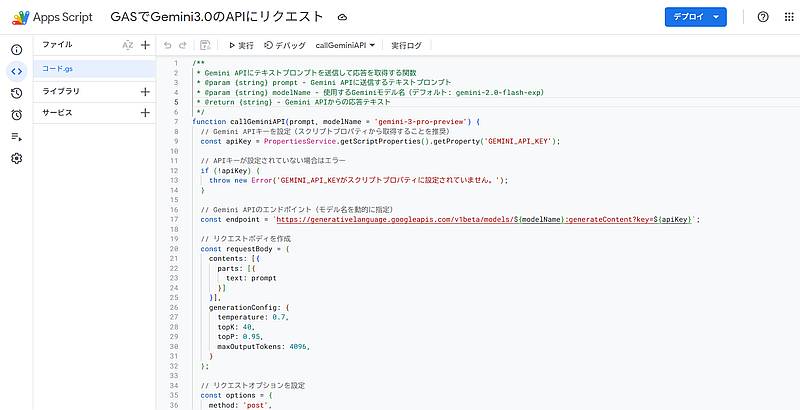This screenshot has height=410, width=800.
Task: Click the @return comment line
Action: point(293,102)
